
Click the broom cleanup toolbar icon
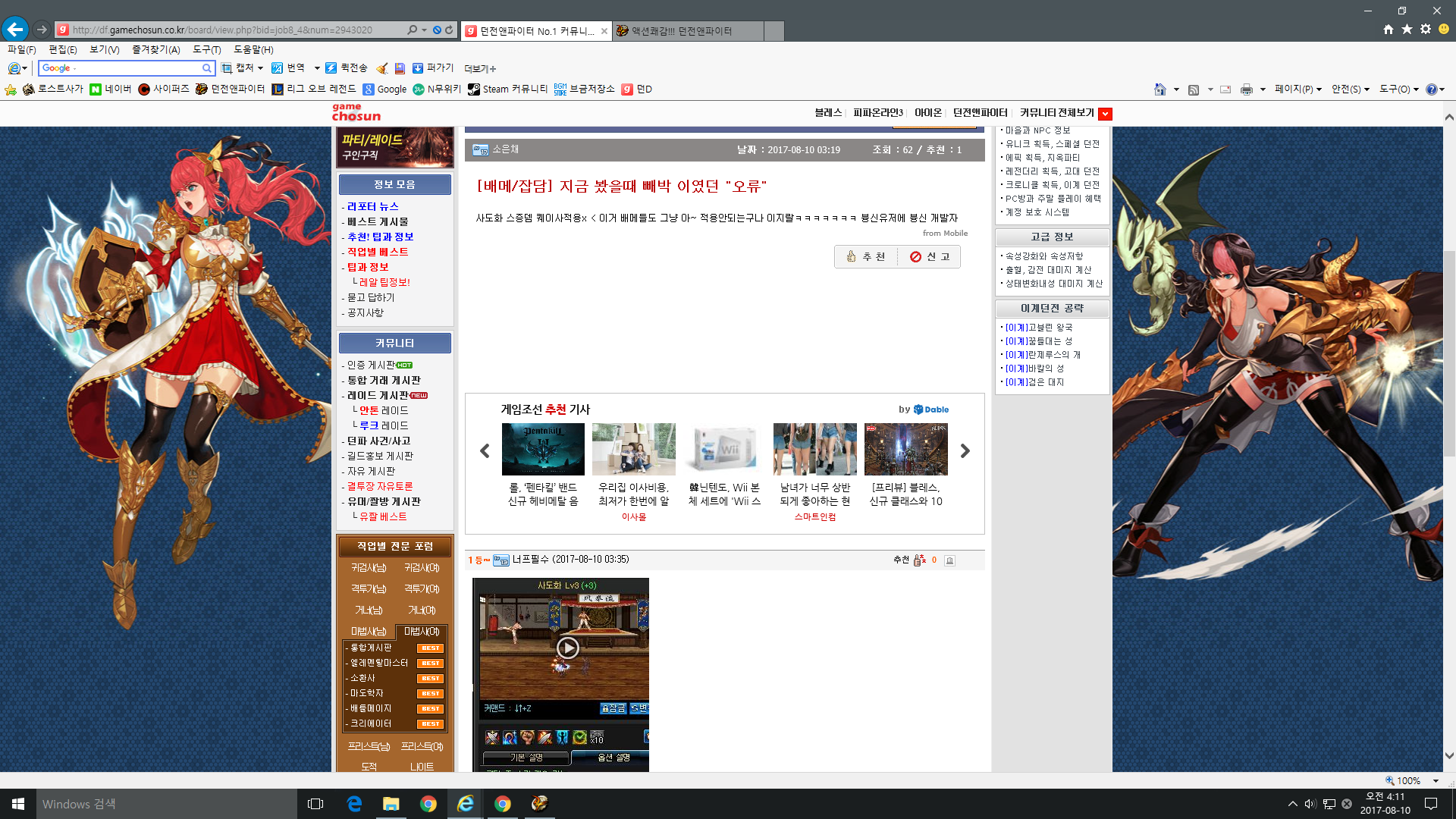pos(382,68)
